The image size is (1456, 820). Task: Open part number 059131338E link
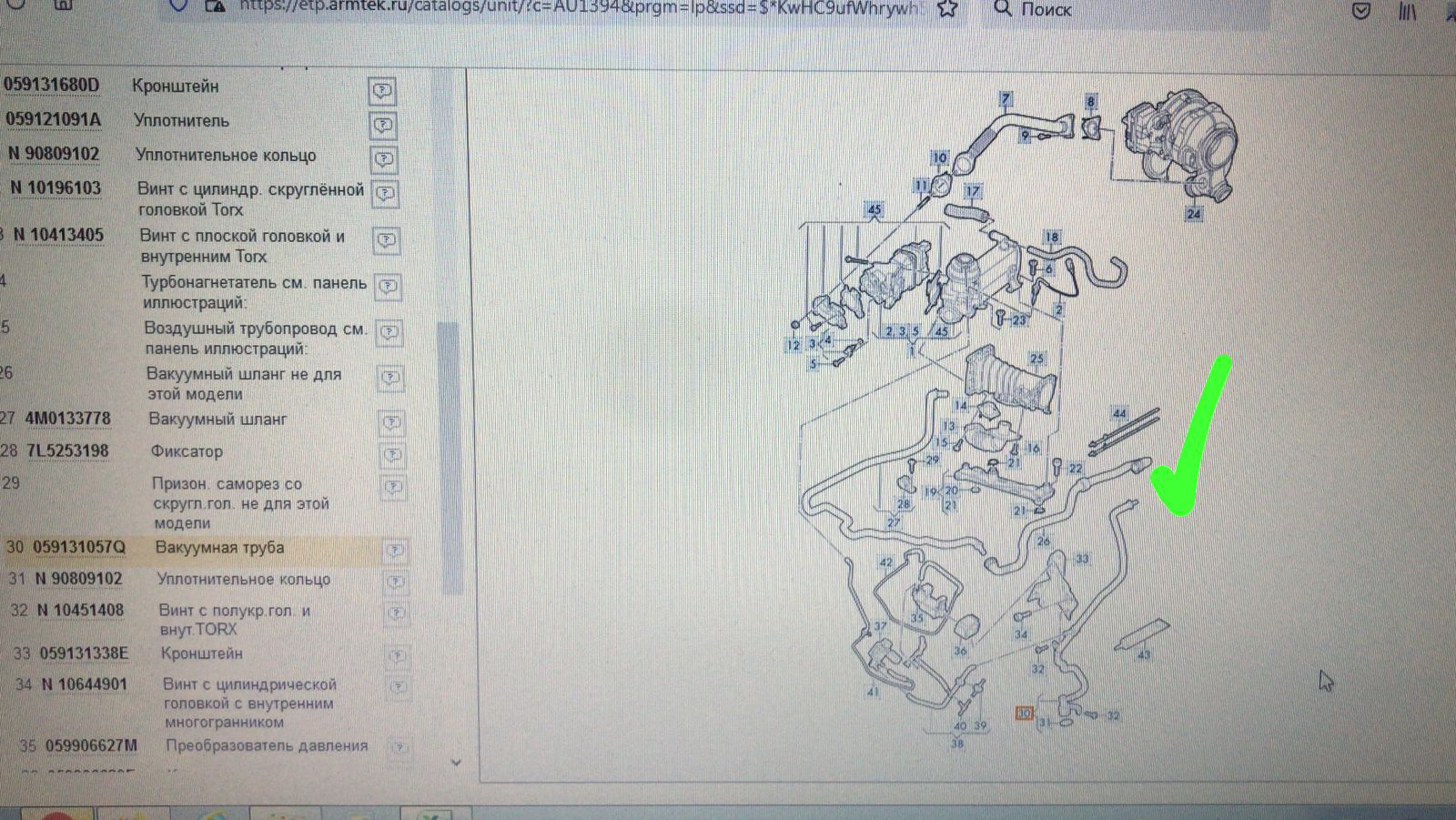pyautogui.click(x=84, y=653)
